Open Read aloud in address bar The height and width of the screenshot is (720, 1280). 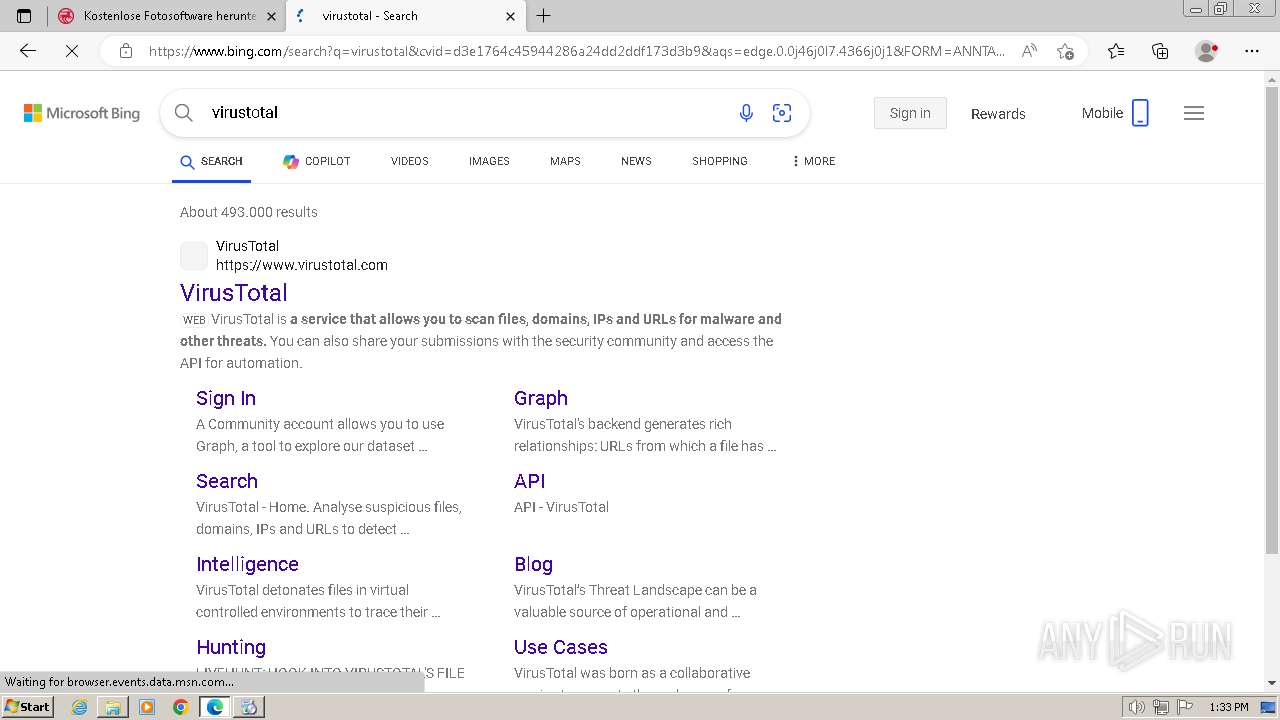(x=1029, y=51)
